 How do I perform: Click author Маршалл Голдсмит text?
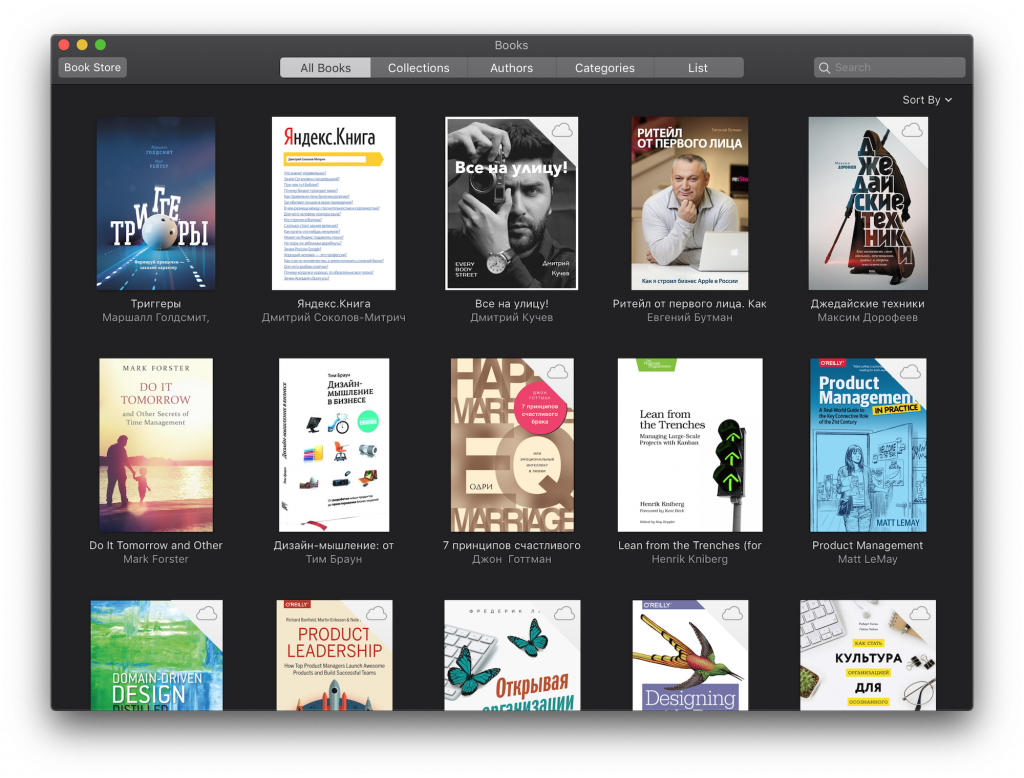(156, 317)
